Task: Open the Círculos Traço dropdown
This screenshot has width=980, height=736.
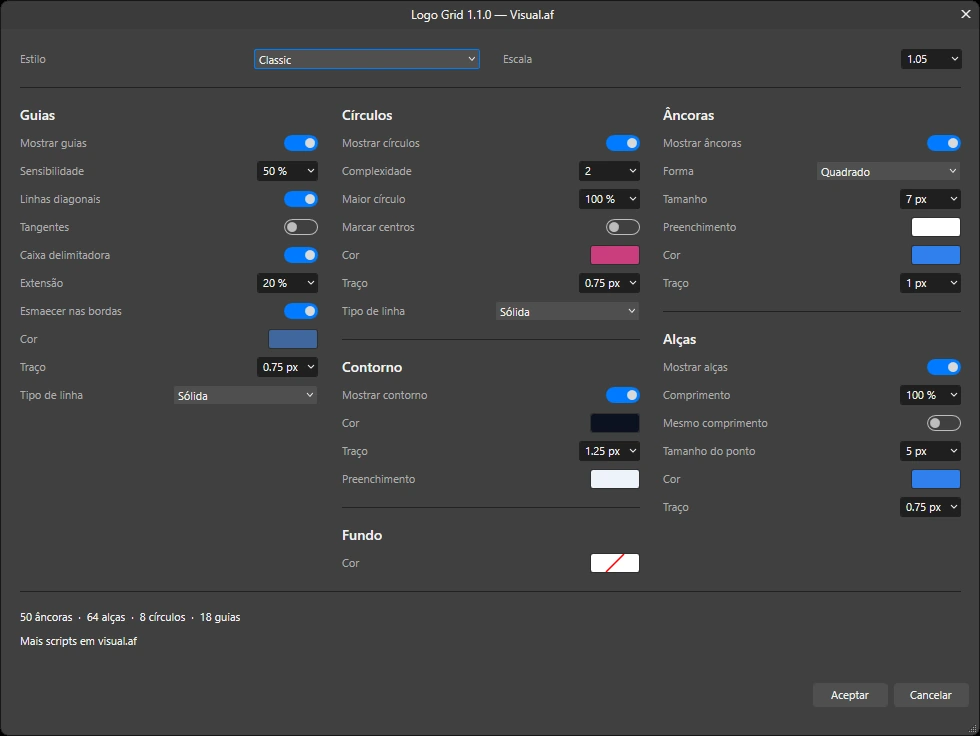Action: coord(609,283)
